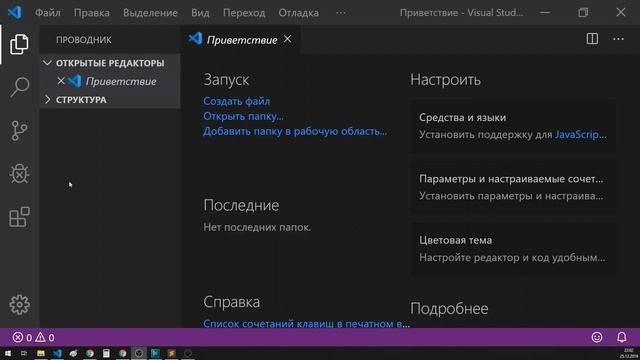Viewport: 640px width, 360px height.
Task: Open the Debug view bug icon
Action: tap(19, 174)
